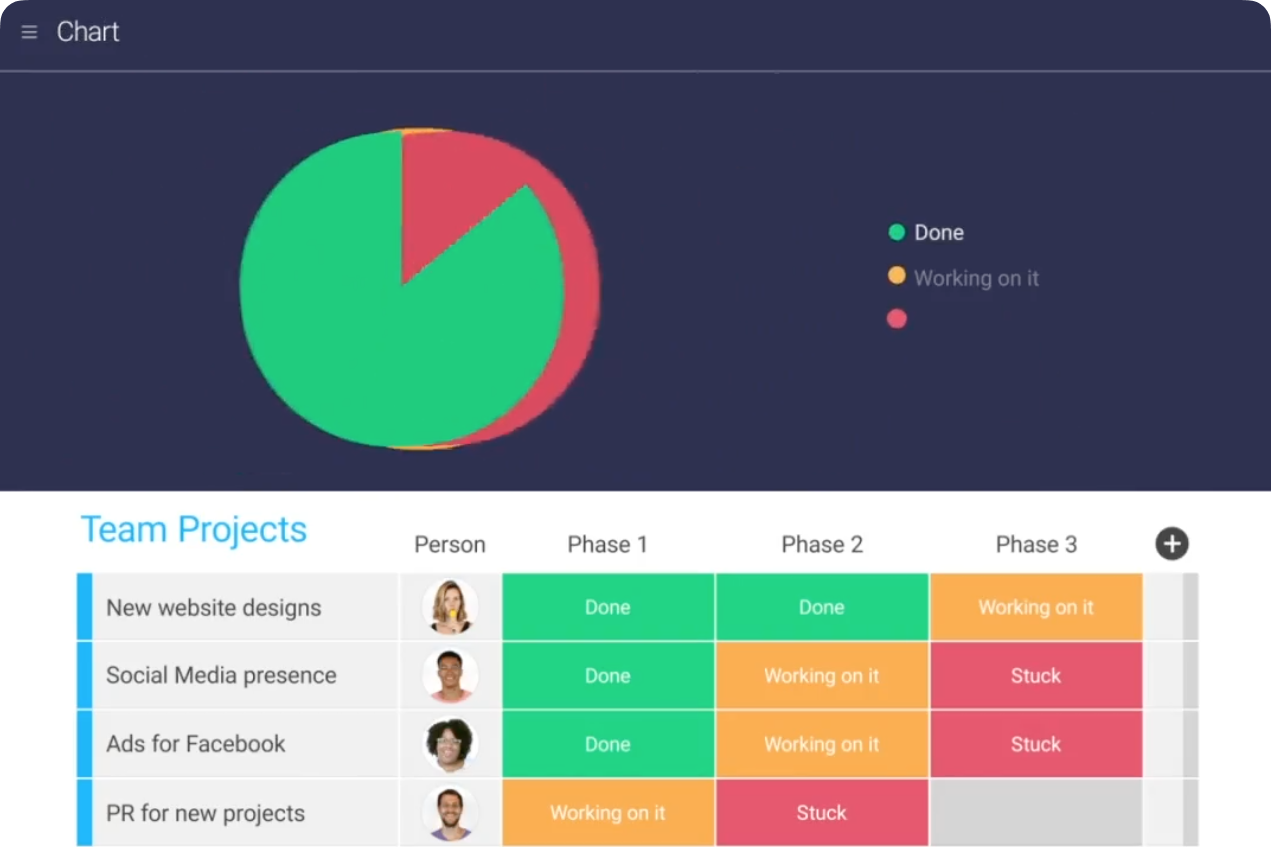Open empty Phase 3 cell for PR row

(x=1035, y=813)
